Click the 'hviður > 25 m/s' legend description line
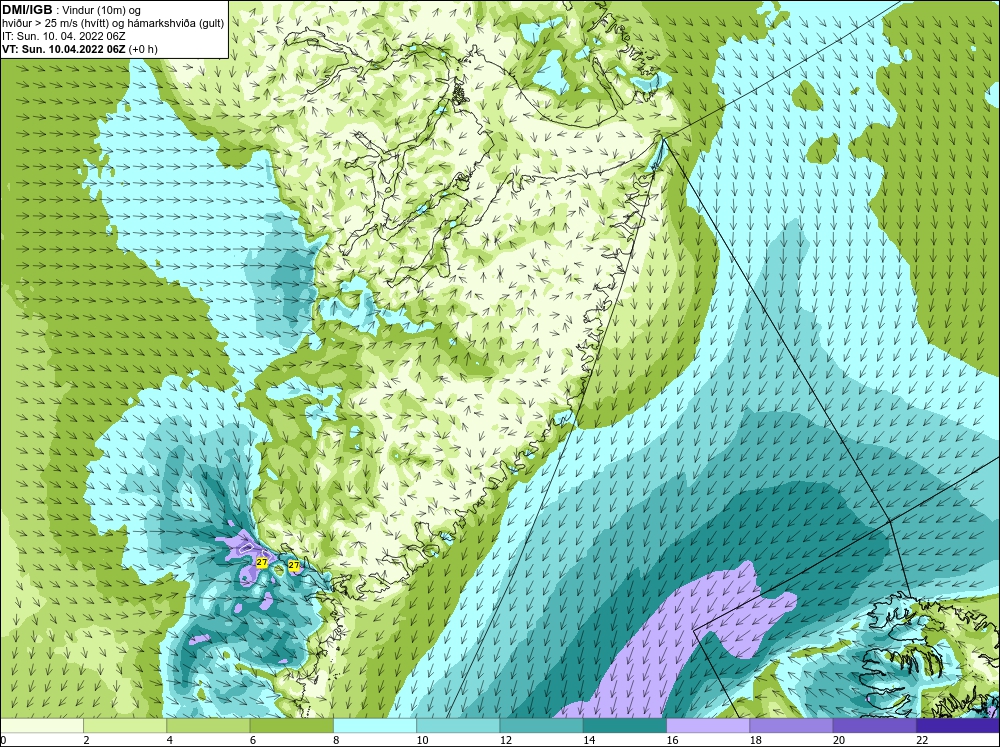 (x=113, y=23)
